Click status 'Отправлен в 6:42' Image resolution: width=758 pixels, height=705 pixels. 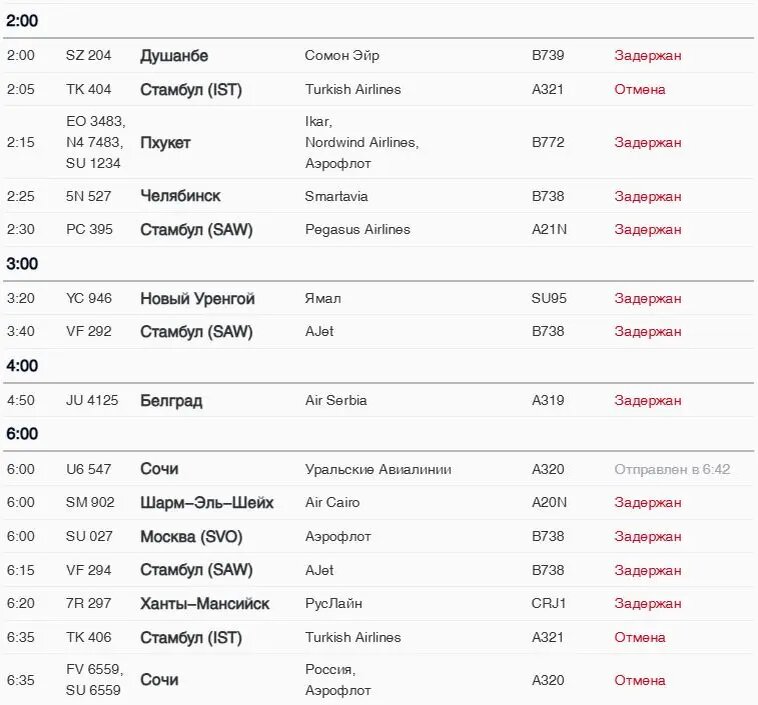click(x=672, y=470)
